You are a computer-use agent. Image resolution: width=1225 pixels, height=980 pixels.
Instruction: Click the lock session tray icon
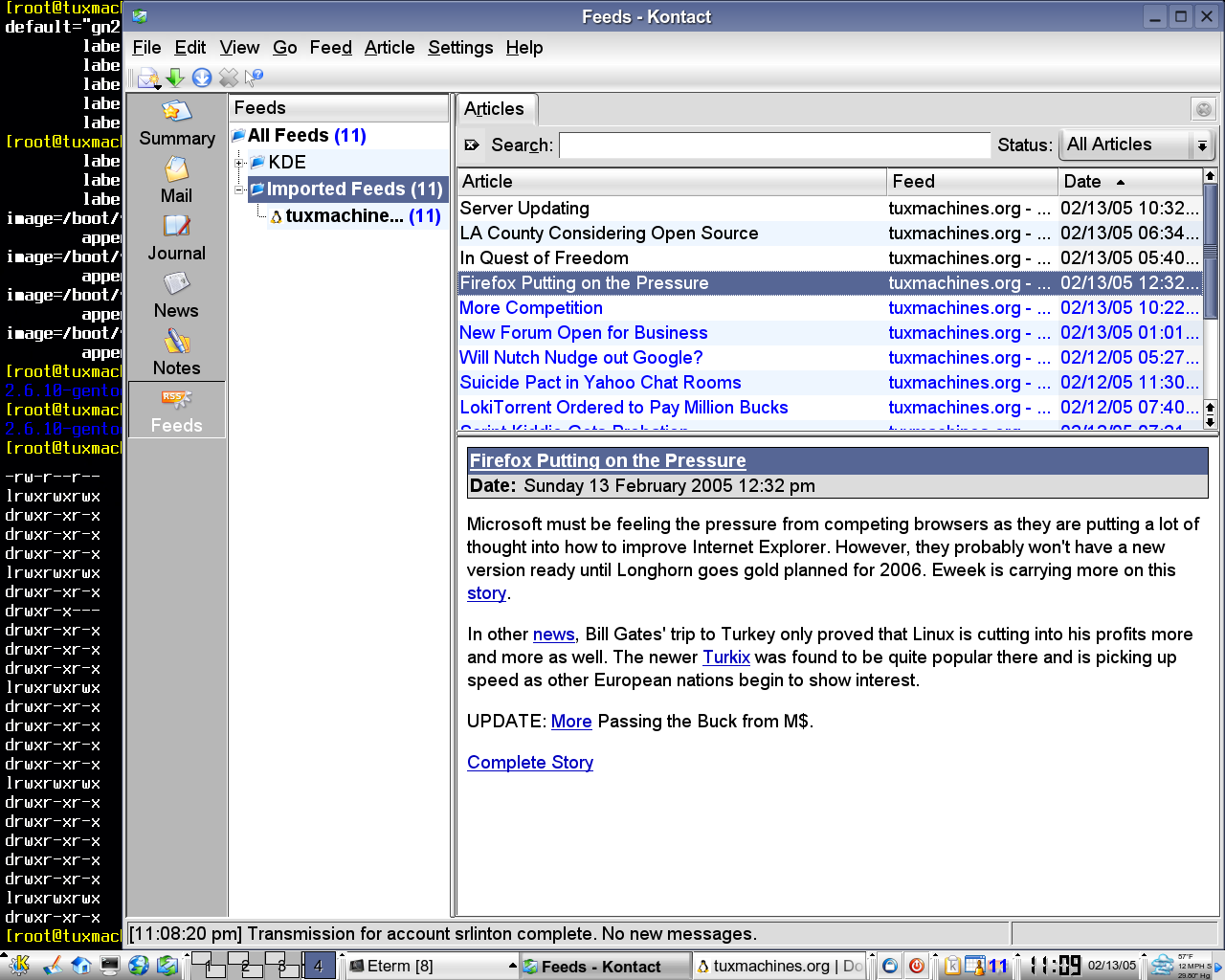(x=890, y=966)
